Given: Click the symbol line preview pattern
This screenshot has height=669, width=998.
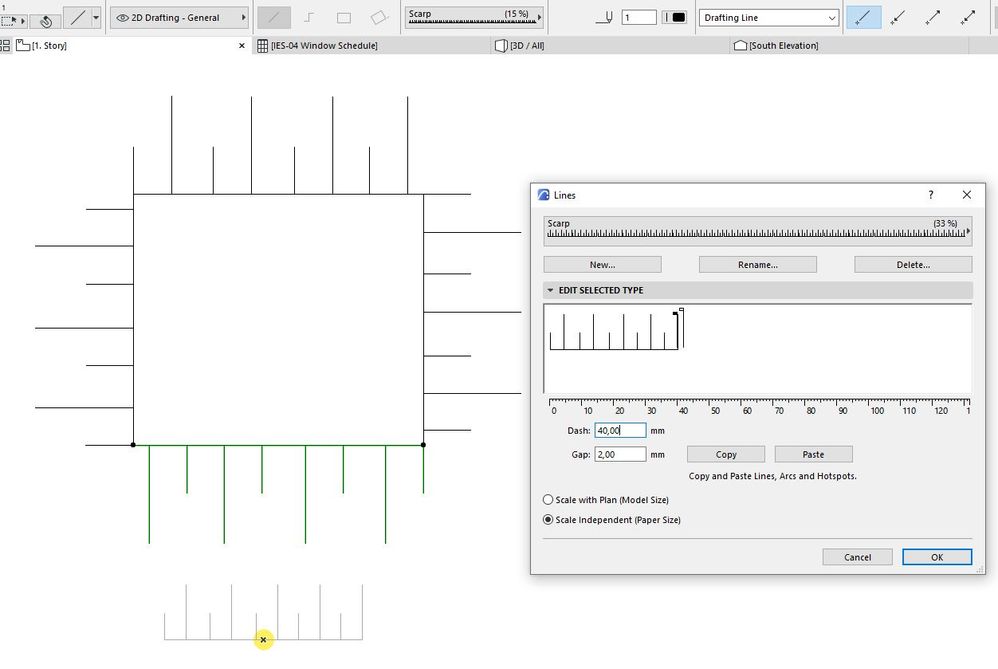Looking at the screenshot, I should pyautogui.click(x=614, y=332).
